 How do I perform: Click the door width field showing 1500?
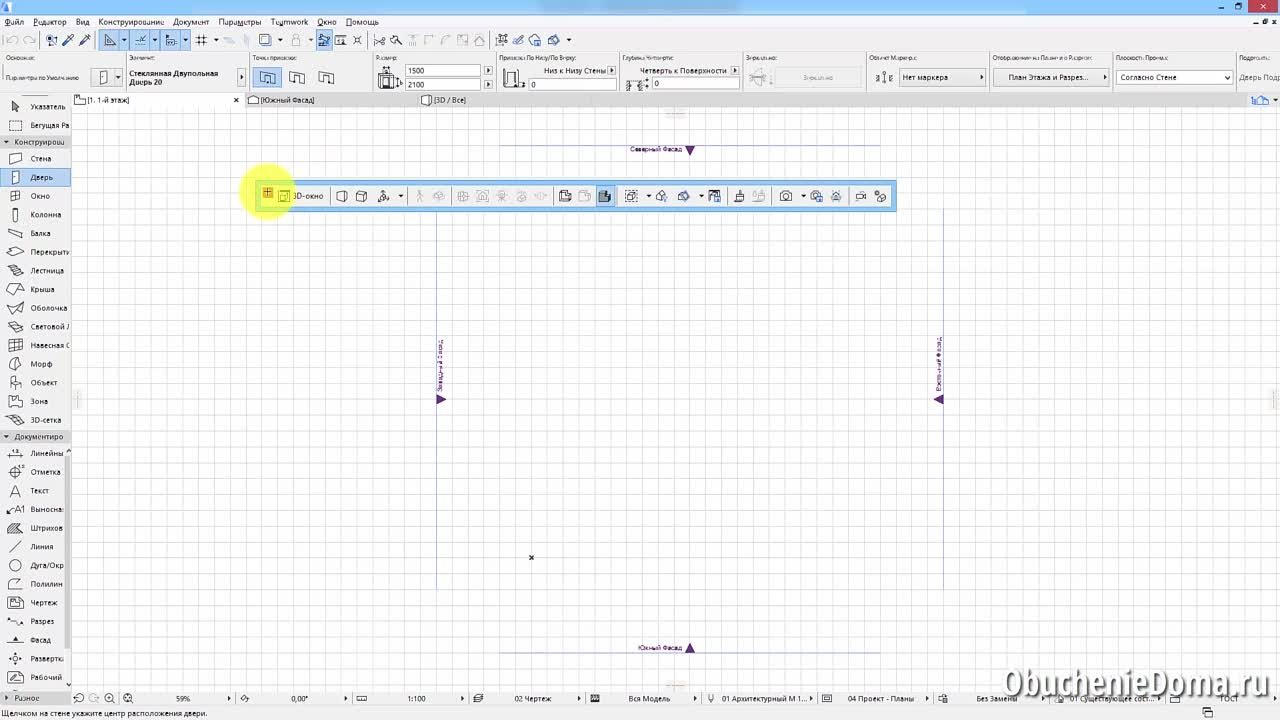pyautogui.click(x=443, y=70)
